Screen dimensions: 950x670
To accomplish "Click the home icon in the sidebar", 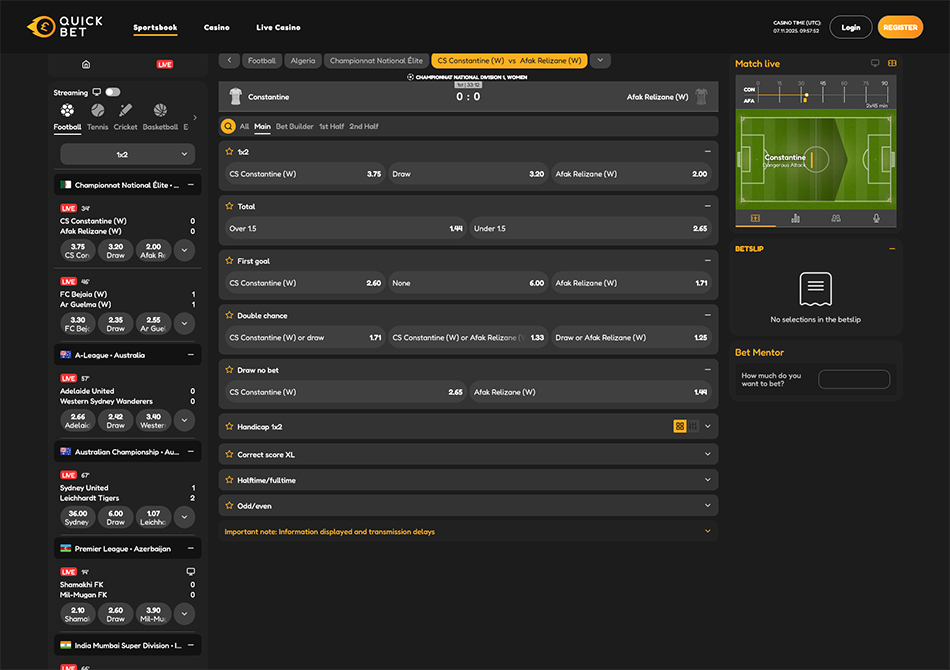I will tap(86, 64).
